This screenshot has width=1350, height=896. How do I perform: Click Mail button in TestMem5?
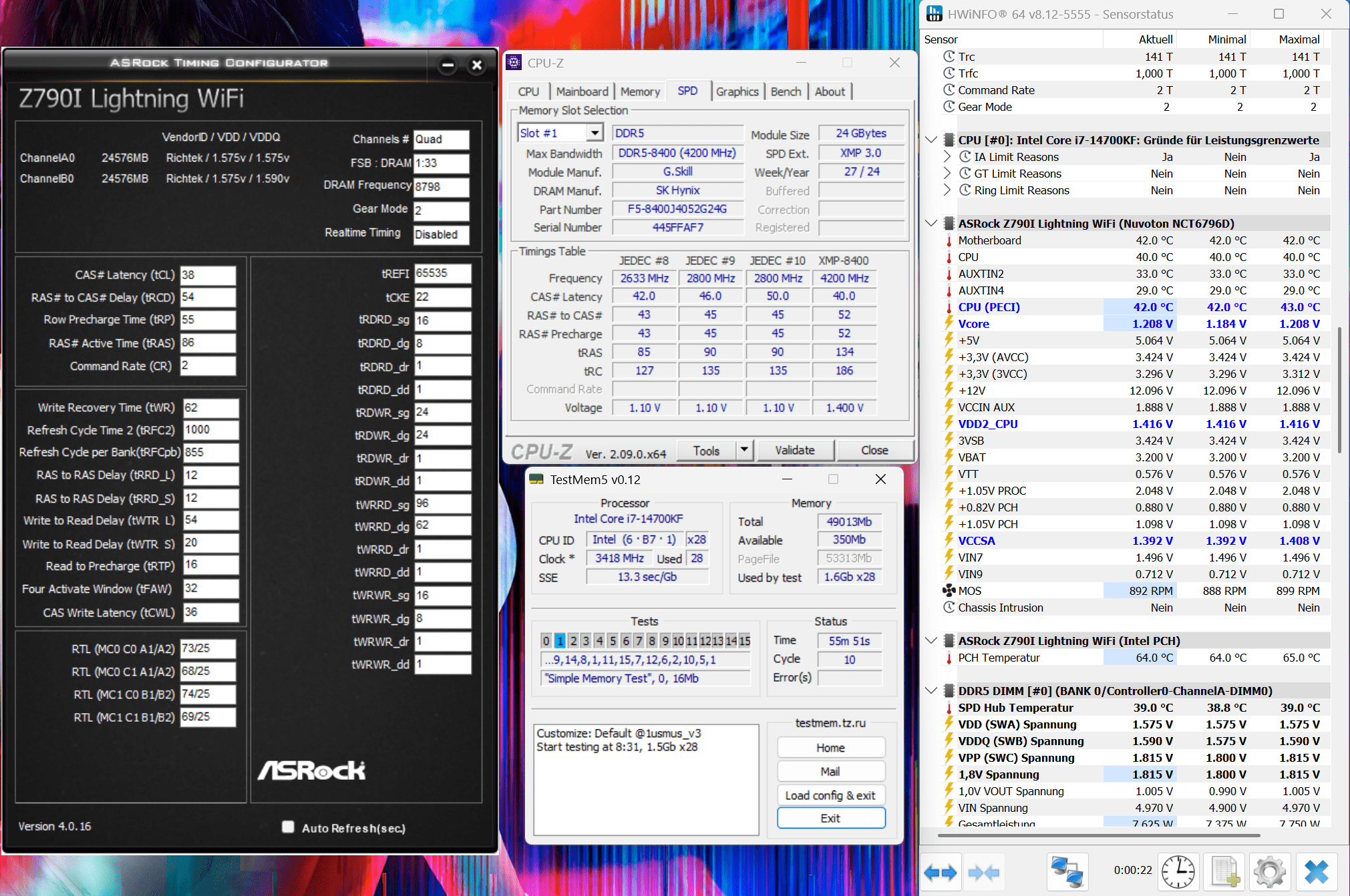pos(830,771)
